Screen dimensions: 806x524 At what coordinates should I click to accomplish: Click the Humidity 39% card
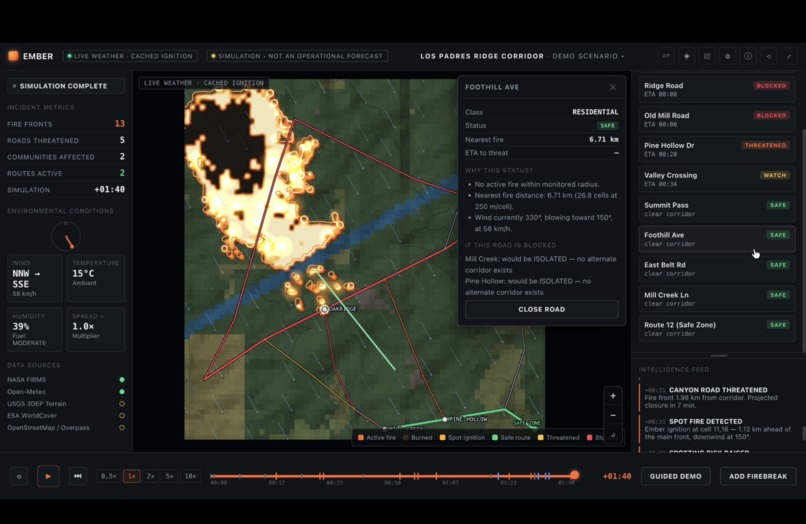[x=34, y=329]
